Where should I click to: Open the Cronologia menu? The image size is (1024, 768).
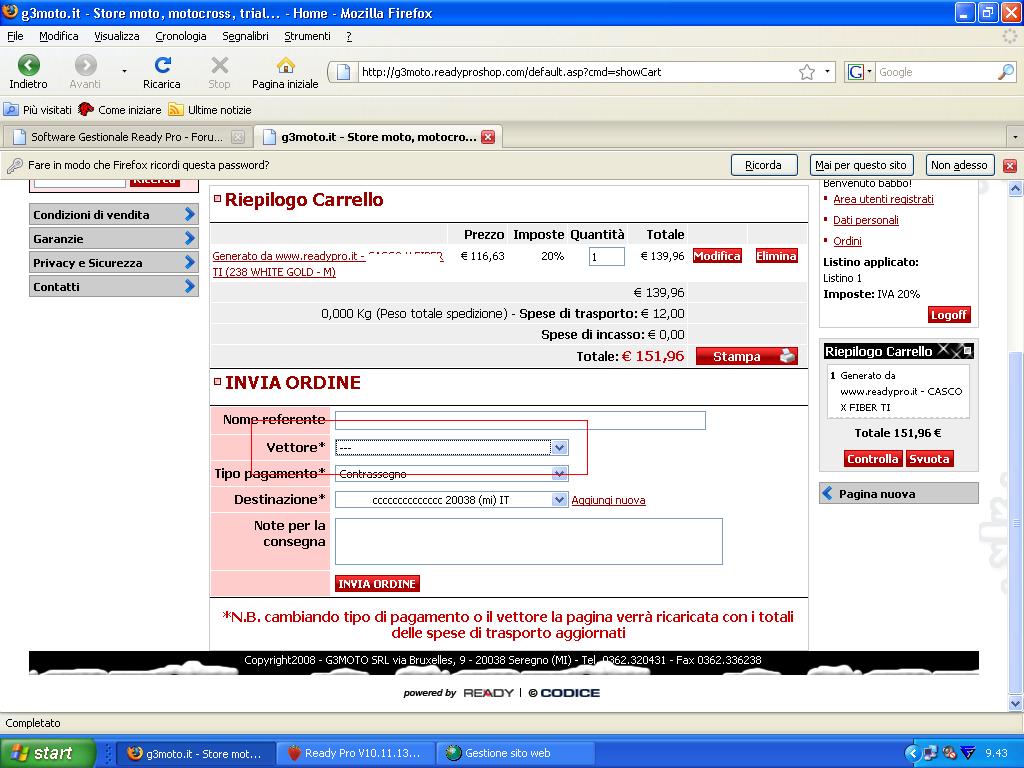[181, 36]
